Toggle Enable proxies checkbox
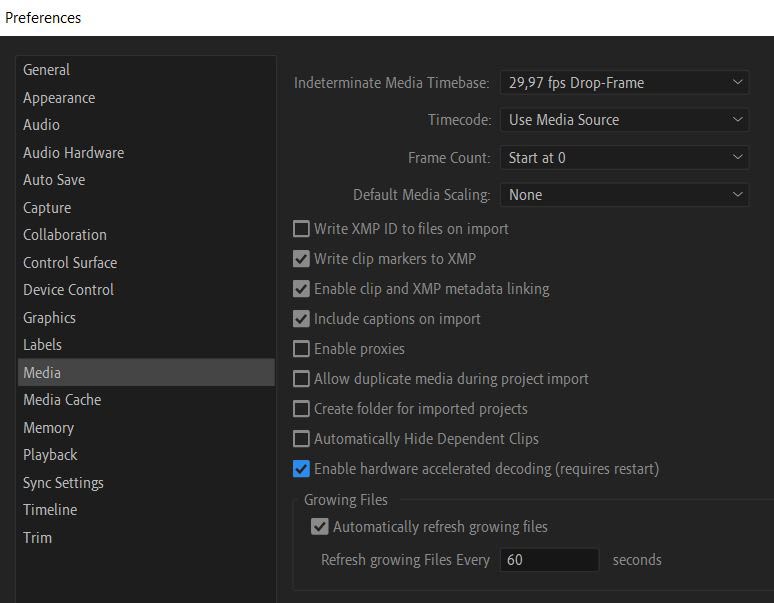774x603 pixels. [301, 349]
